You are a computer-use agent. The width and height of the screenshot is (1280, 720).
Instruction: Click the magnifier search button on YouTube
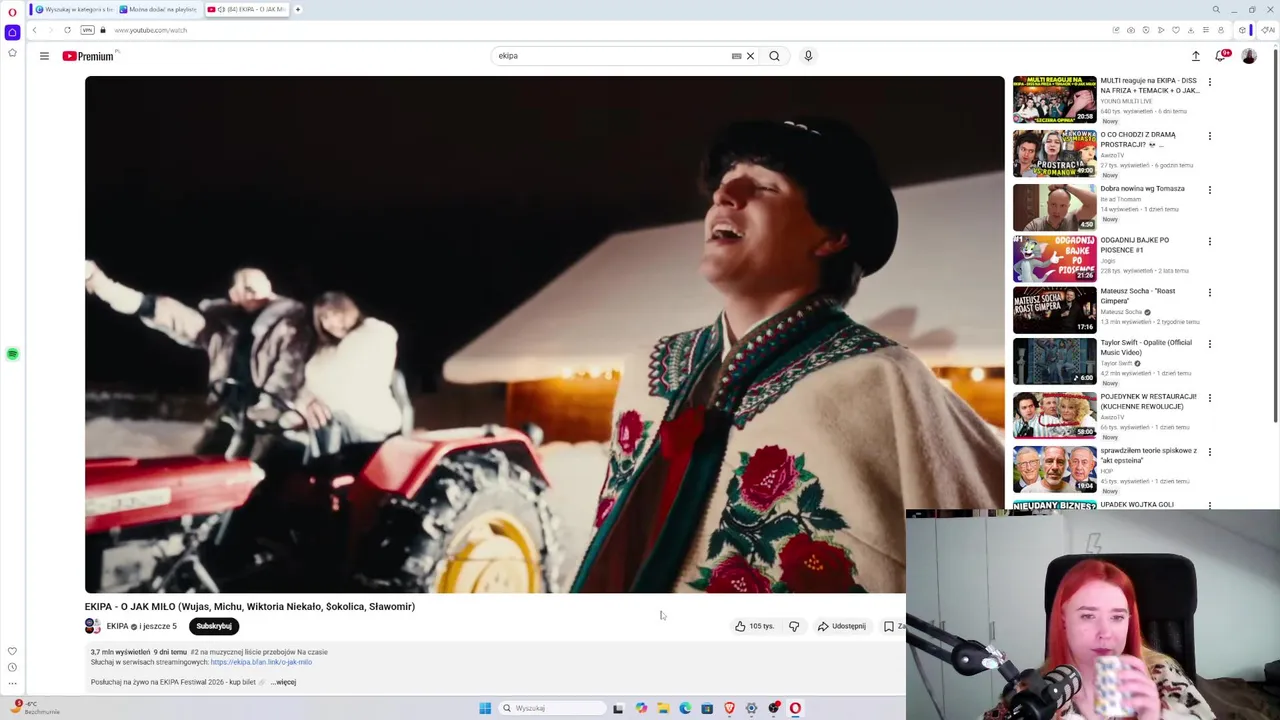tap(774, 56)
